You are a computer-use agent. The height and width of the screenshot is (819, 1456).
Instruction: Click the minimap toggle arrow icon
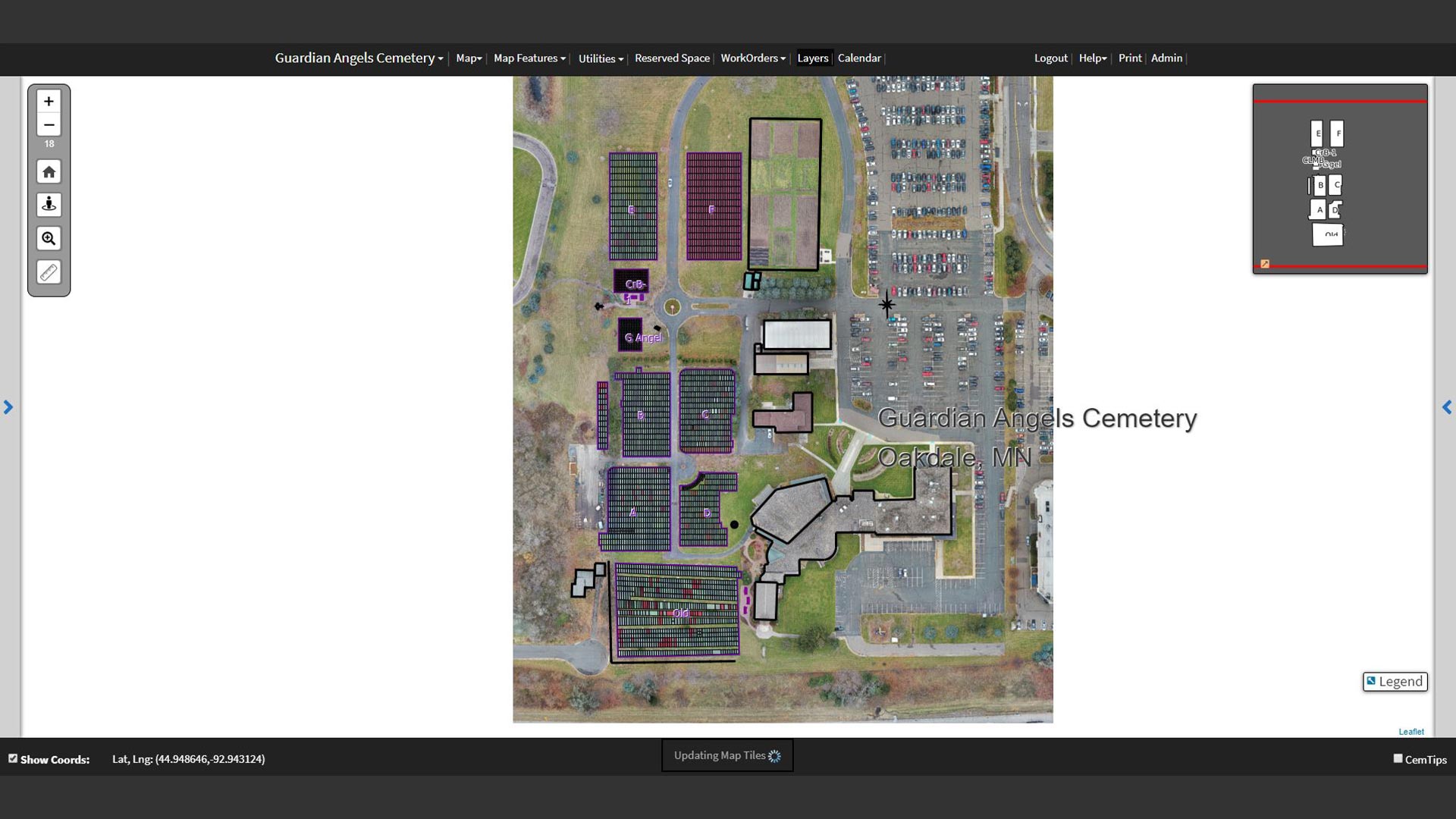pos(1265,264)
